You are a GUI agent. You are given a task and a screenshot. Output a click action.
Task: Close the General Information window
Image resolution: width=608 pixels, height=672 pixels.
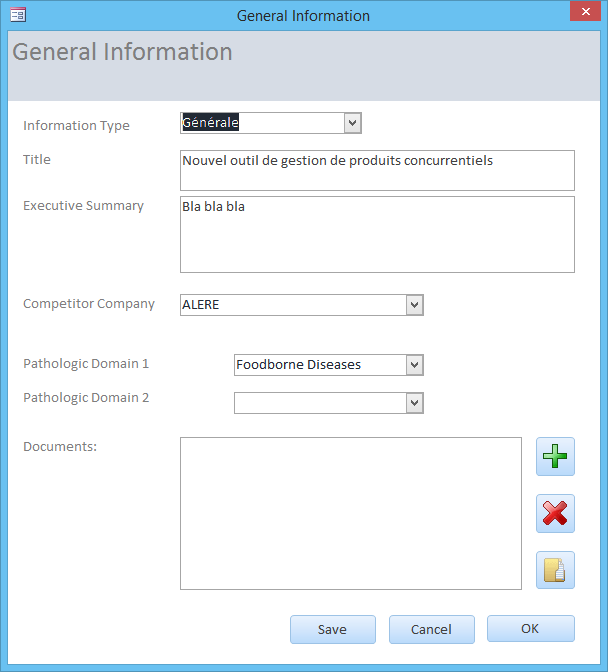point(586,11)
